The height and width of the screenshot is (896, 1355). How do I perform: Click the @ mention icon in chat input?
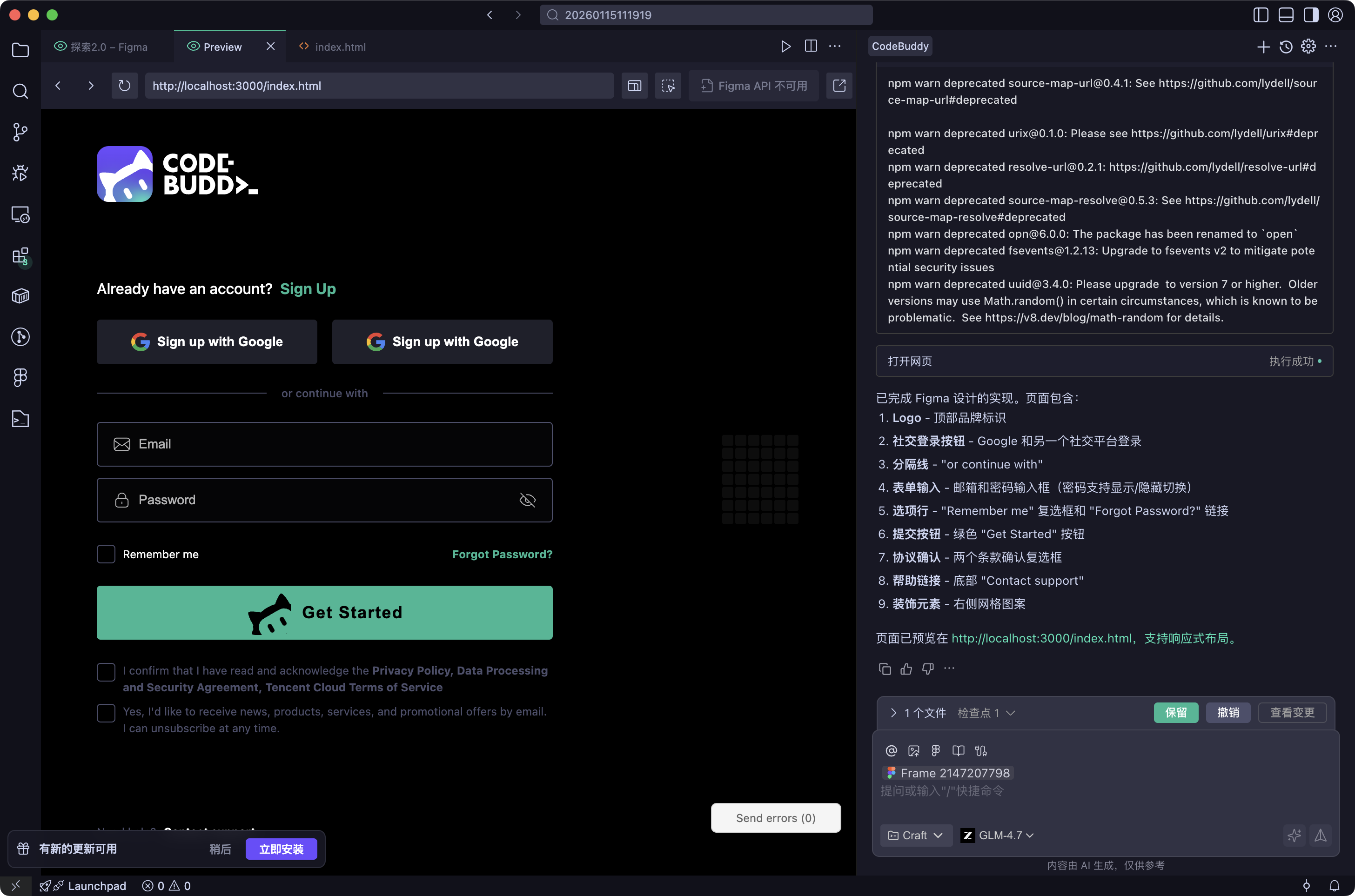click(x=892, y=750)
